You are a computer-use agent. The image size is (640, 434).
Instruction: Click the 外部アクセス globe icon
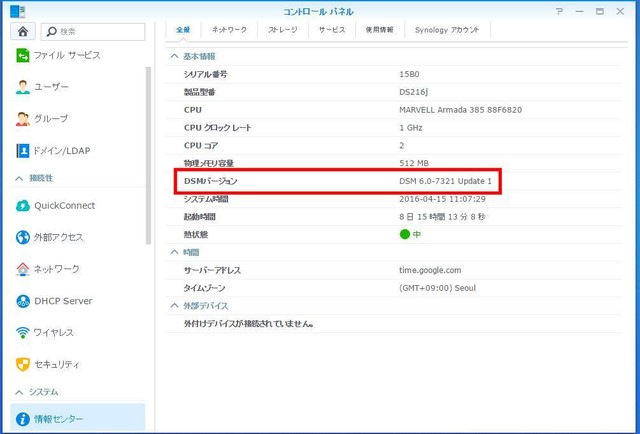point(23,237)
